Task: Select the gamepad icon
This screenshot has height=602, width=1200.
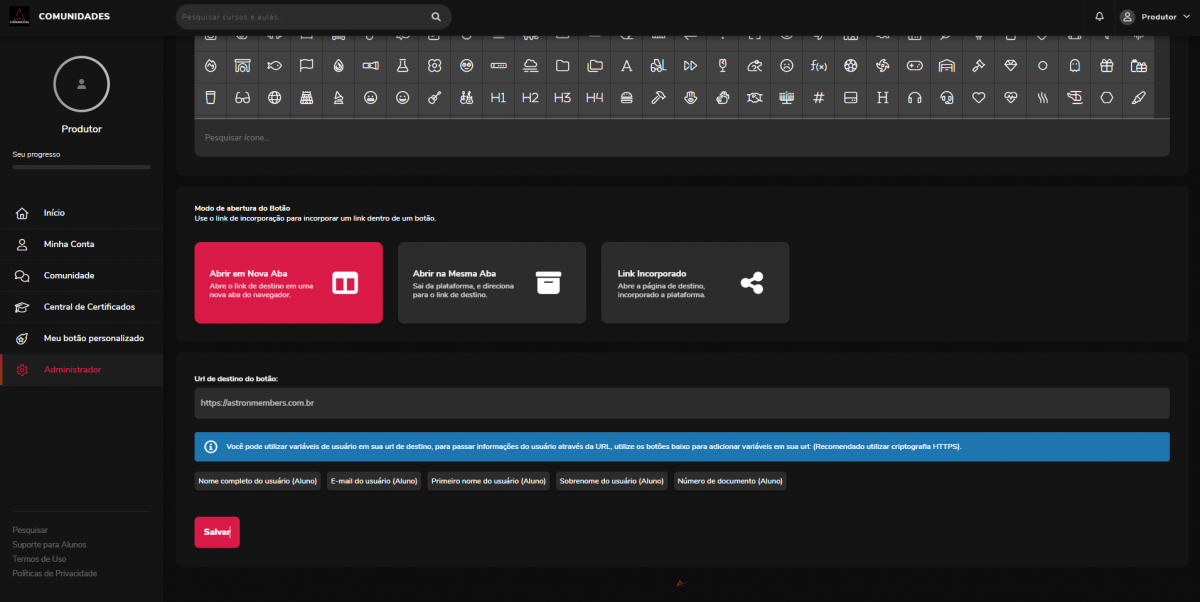Action: [x=914, y=66]
